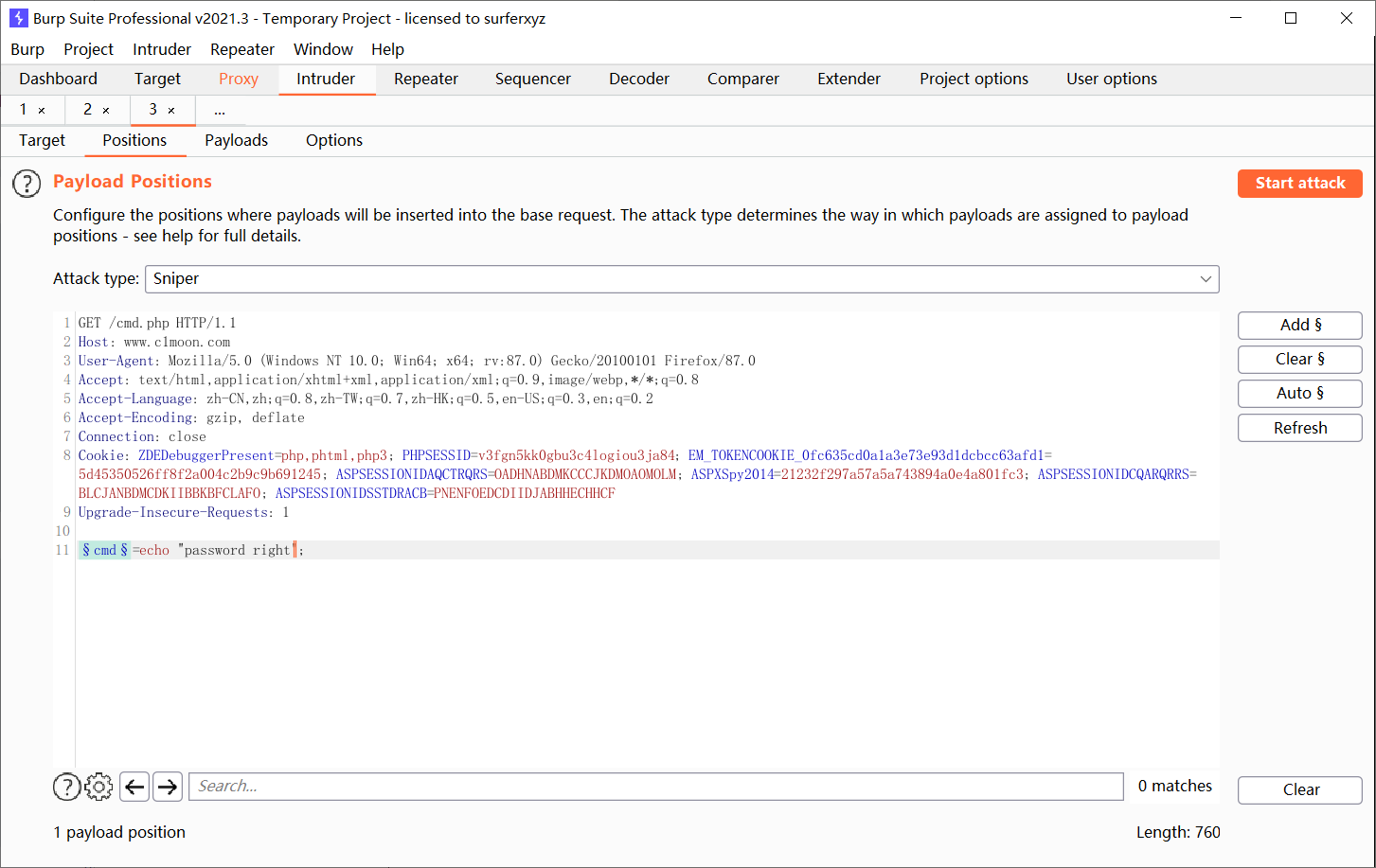Click the Start attack button

pos(1300,184)
